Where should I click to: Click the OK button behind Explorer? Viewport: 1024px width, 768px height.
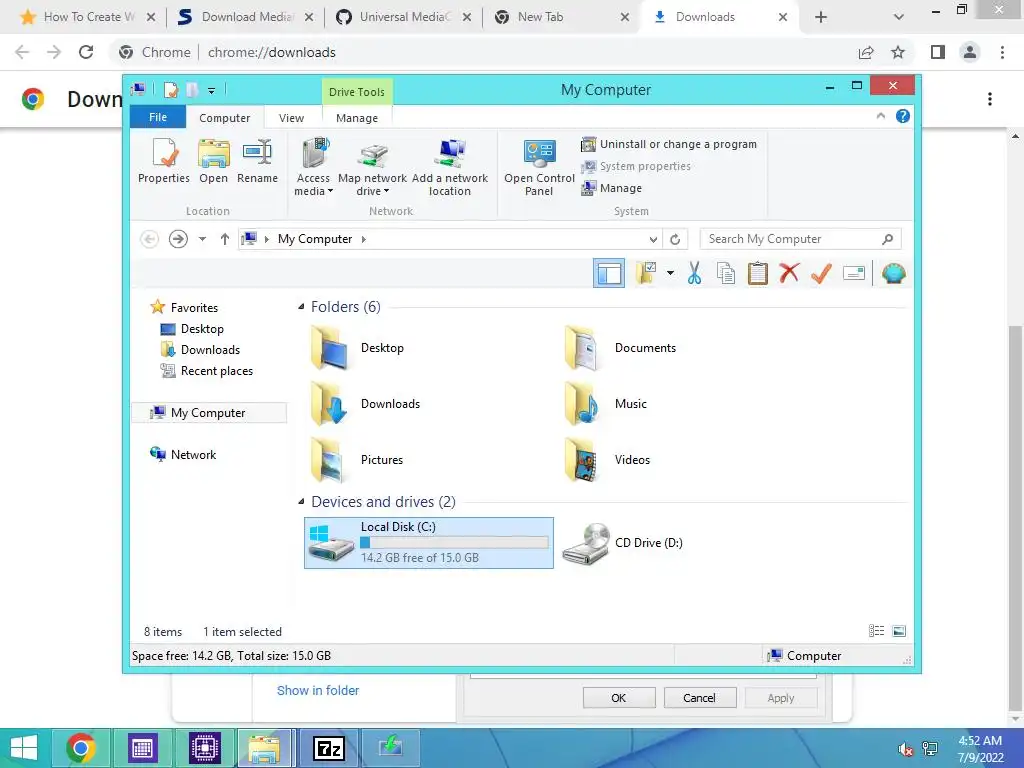(x=618, y=698)
